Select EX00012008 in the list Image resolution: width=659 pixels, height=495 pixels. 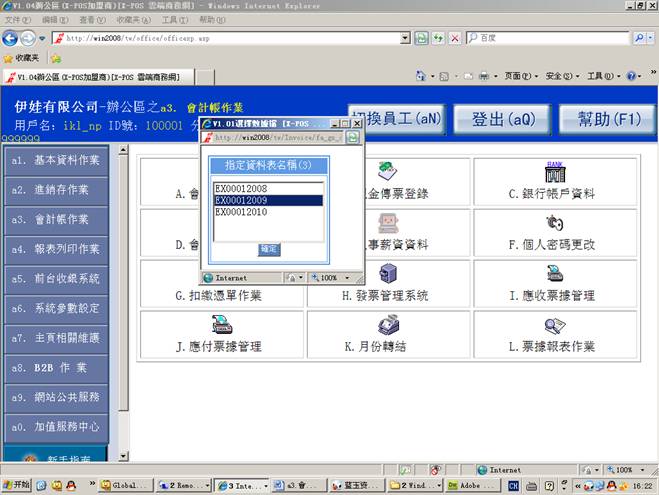242,187
